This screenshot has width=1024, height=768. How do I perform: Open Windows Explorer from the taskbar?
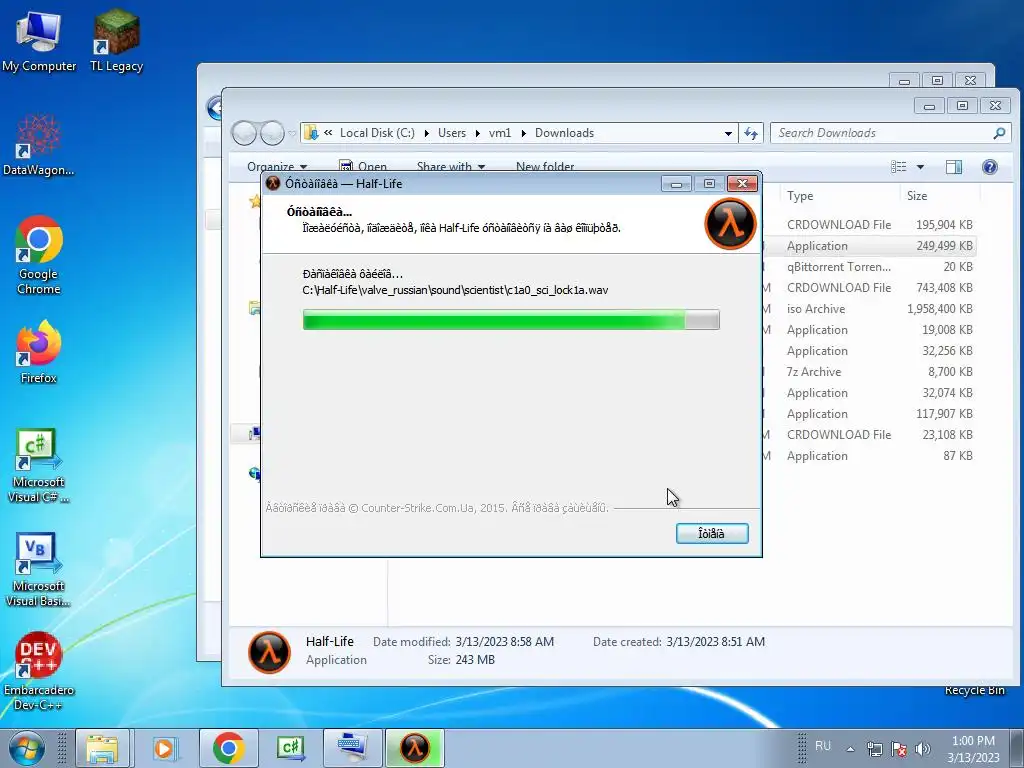pos(103,748)
